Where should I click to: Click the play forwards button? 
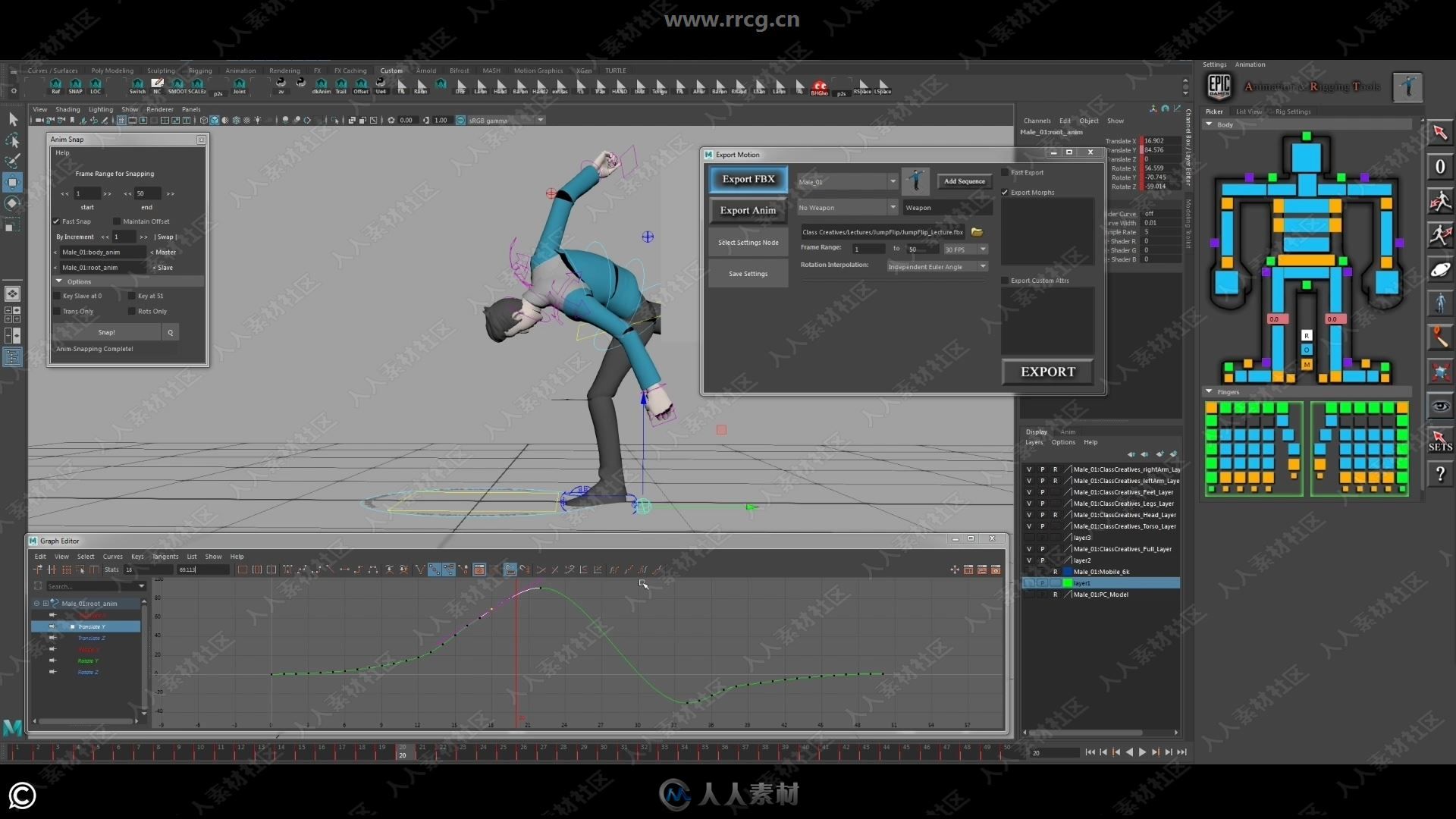click(1142, 752)
